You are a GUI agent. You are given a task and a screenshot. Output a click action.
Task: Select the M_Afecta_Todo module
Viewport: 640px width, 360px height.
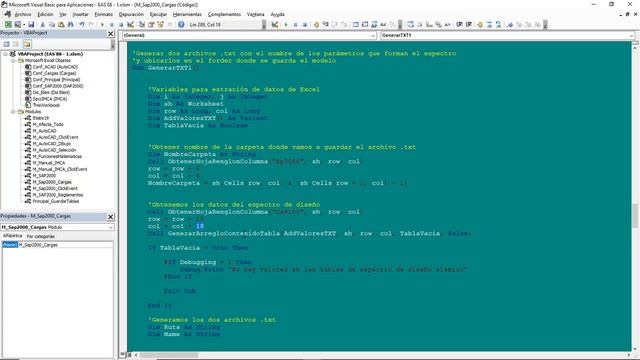48,124
